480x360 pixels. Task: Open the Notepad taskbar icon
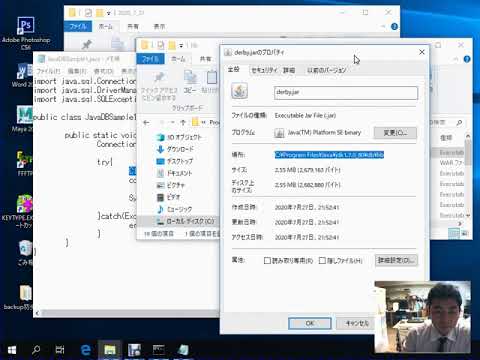point(183,350)
